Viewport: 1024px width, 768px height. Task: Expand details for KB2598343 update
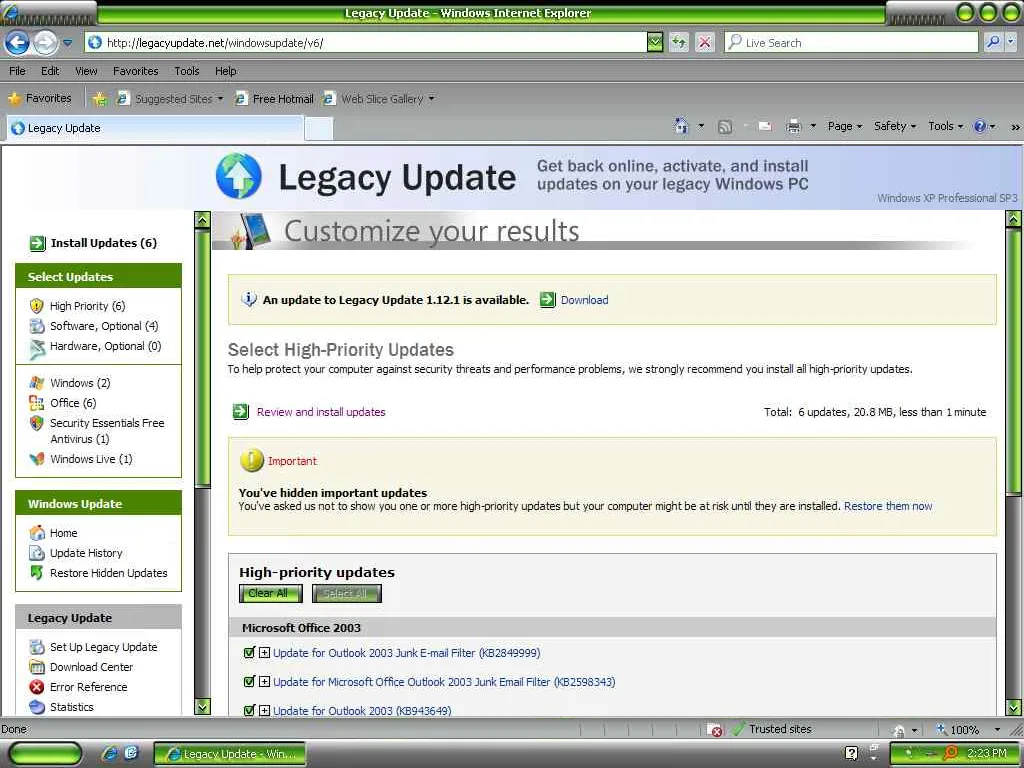coord(264,681)
